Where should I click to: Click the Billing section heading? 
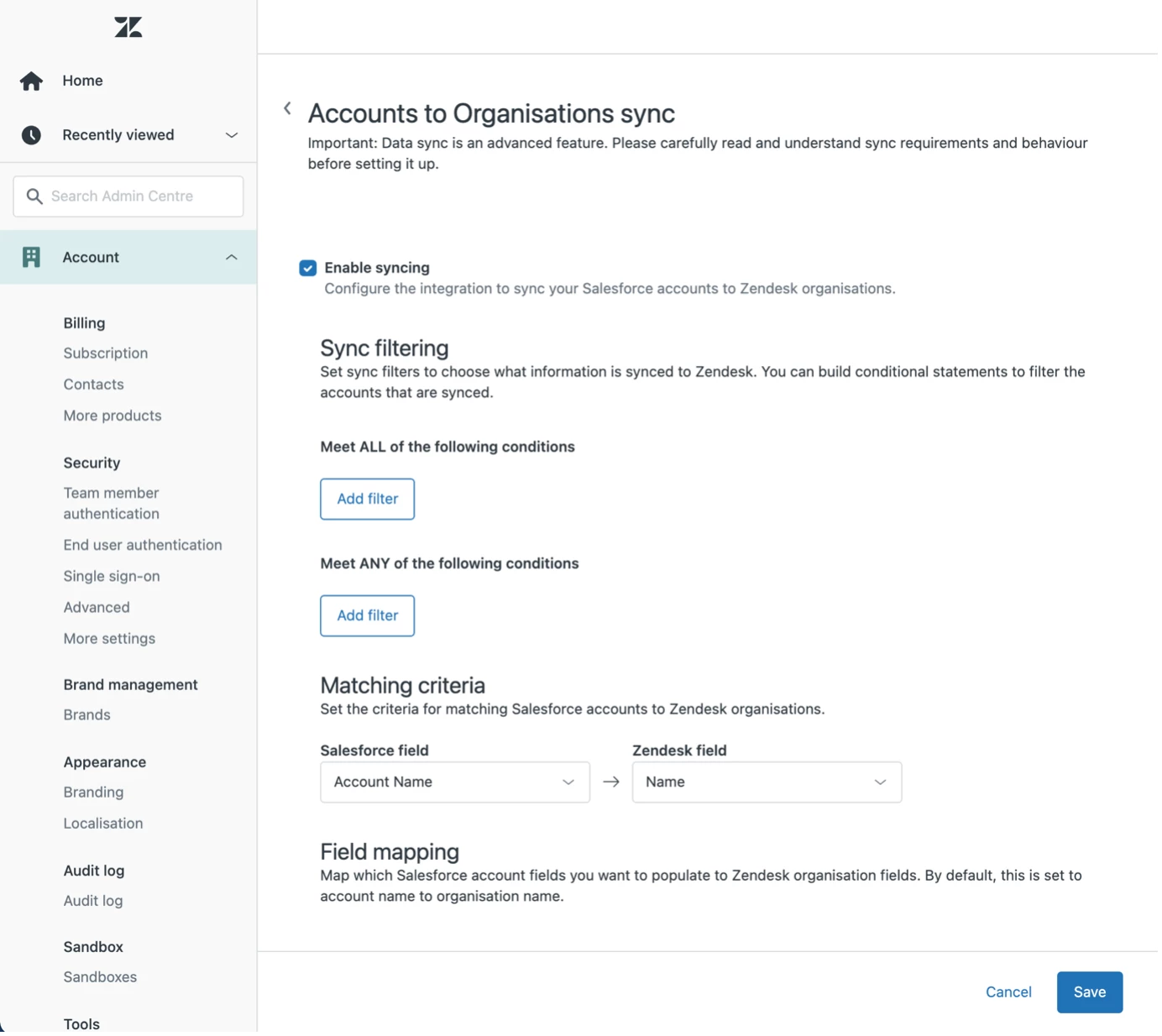84,323
